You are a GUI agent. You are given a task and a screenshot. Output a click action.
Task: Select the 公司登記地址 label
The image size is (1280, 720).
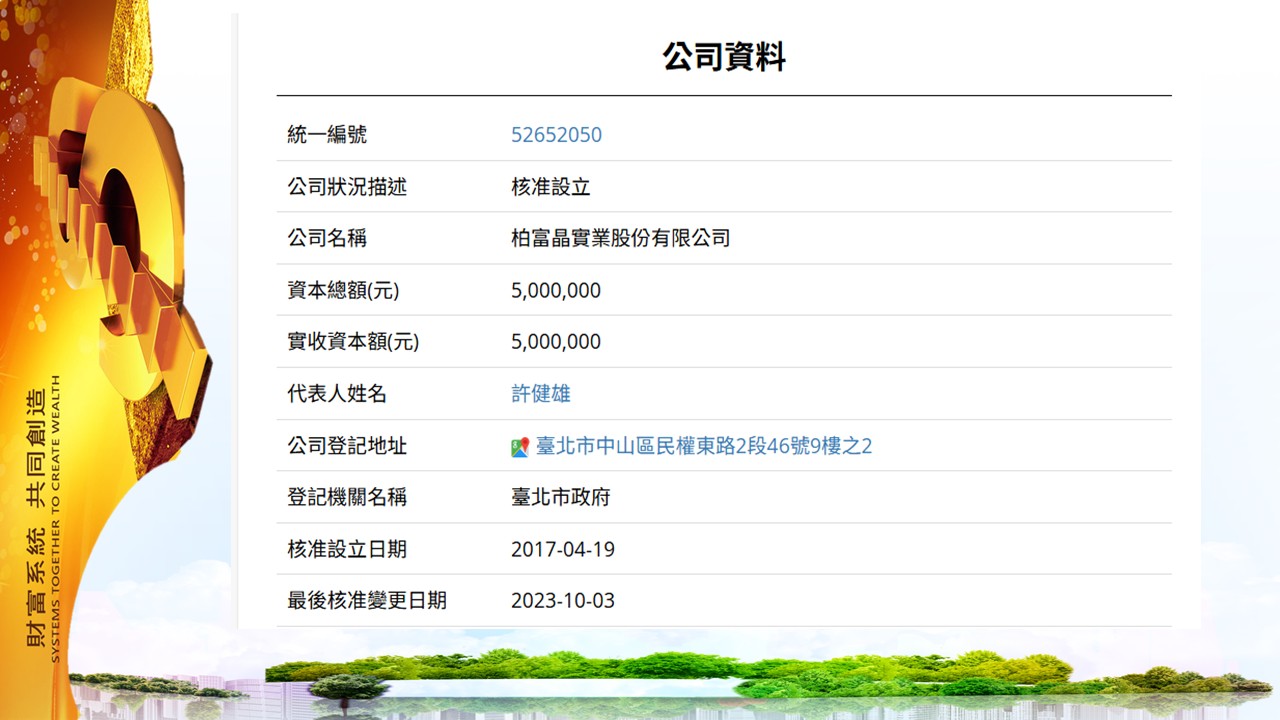(x=347, y=446)
